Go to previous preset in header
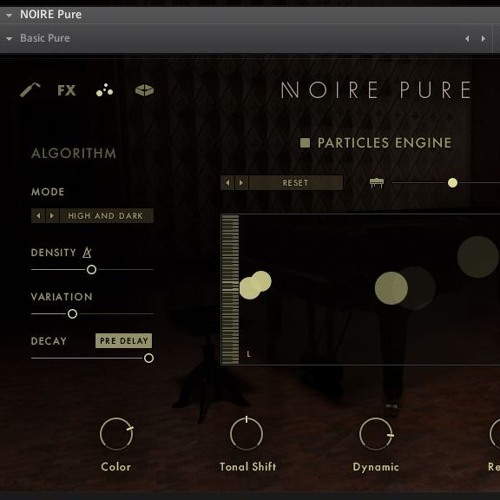 (x=467, y=39)
